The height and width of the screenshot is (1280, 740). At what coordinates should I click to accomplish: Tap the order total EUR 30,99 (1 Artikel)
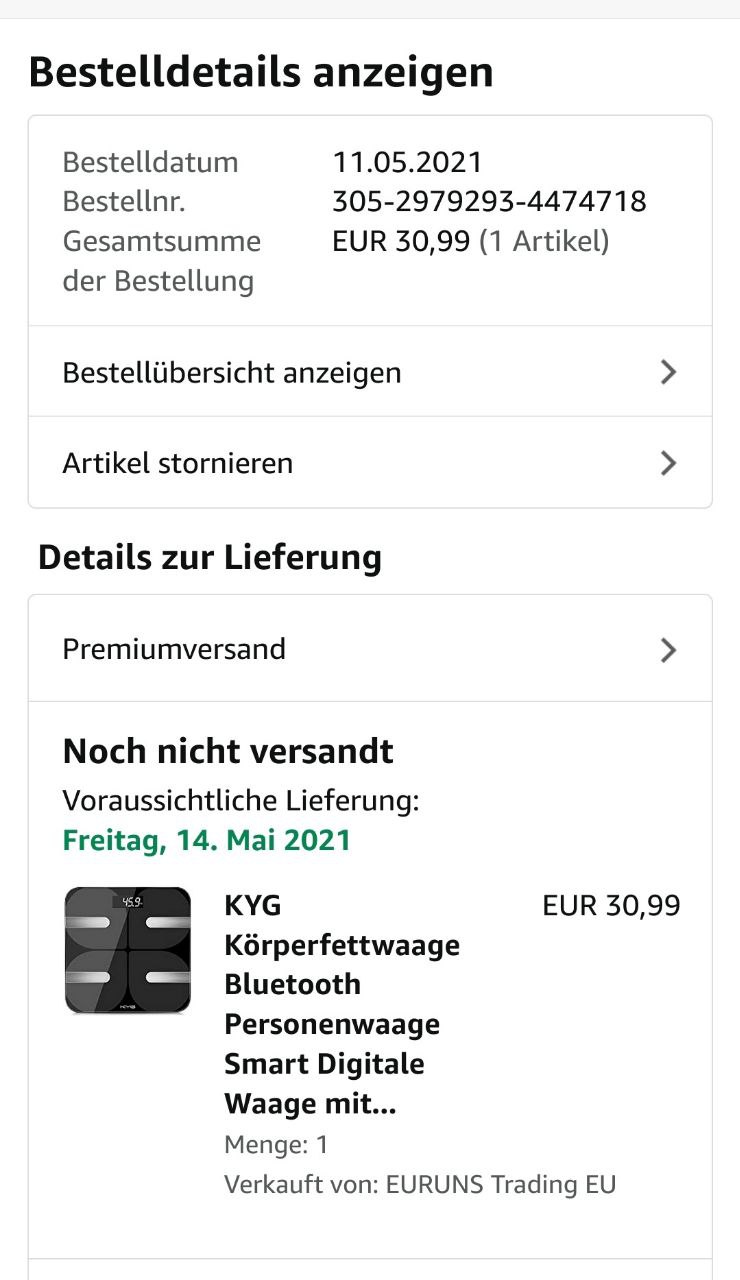[x=471, y=241]
